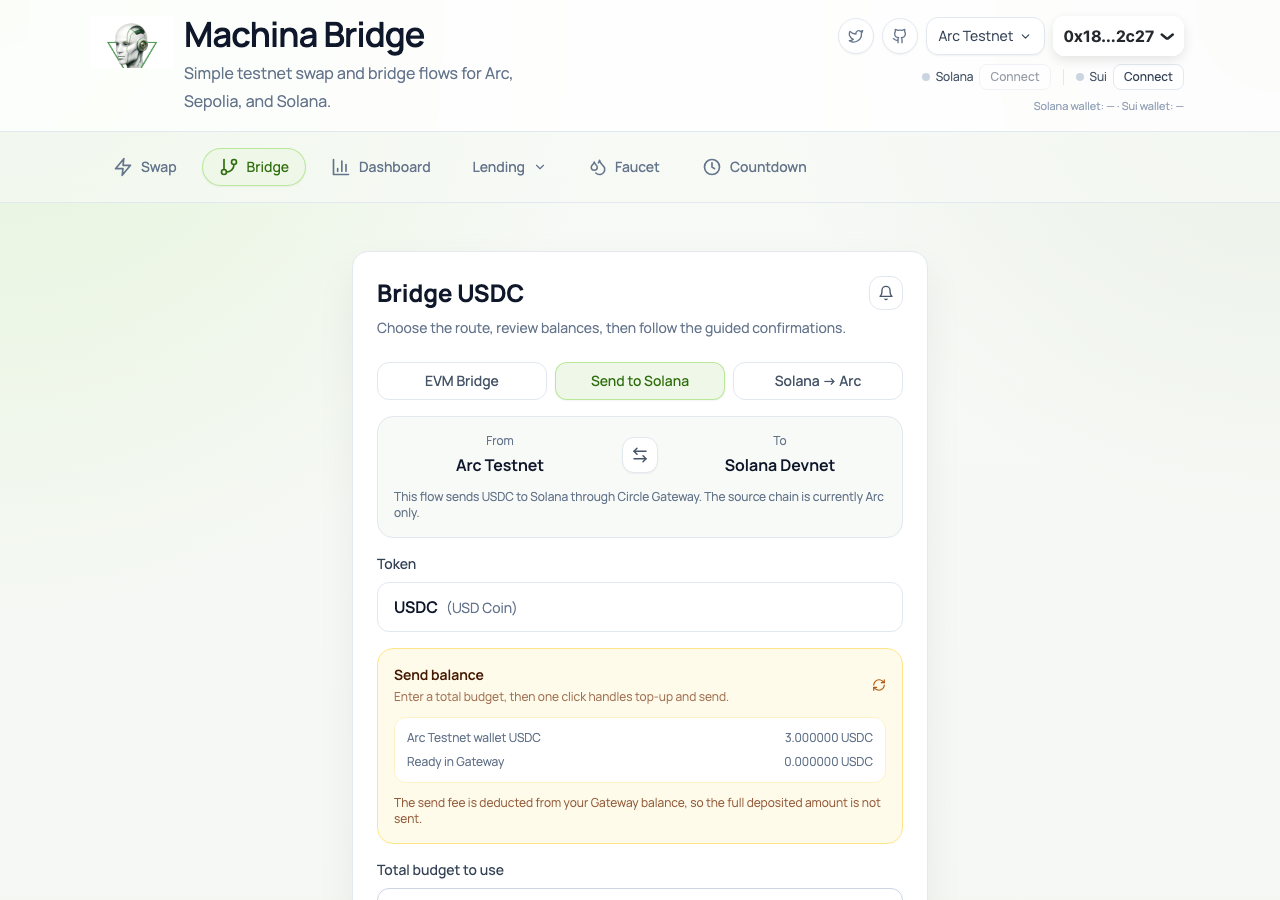
Task: Click the Machina Bridge title
Action: [304, 35]
